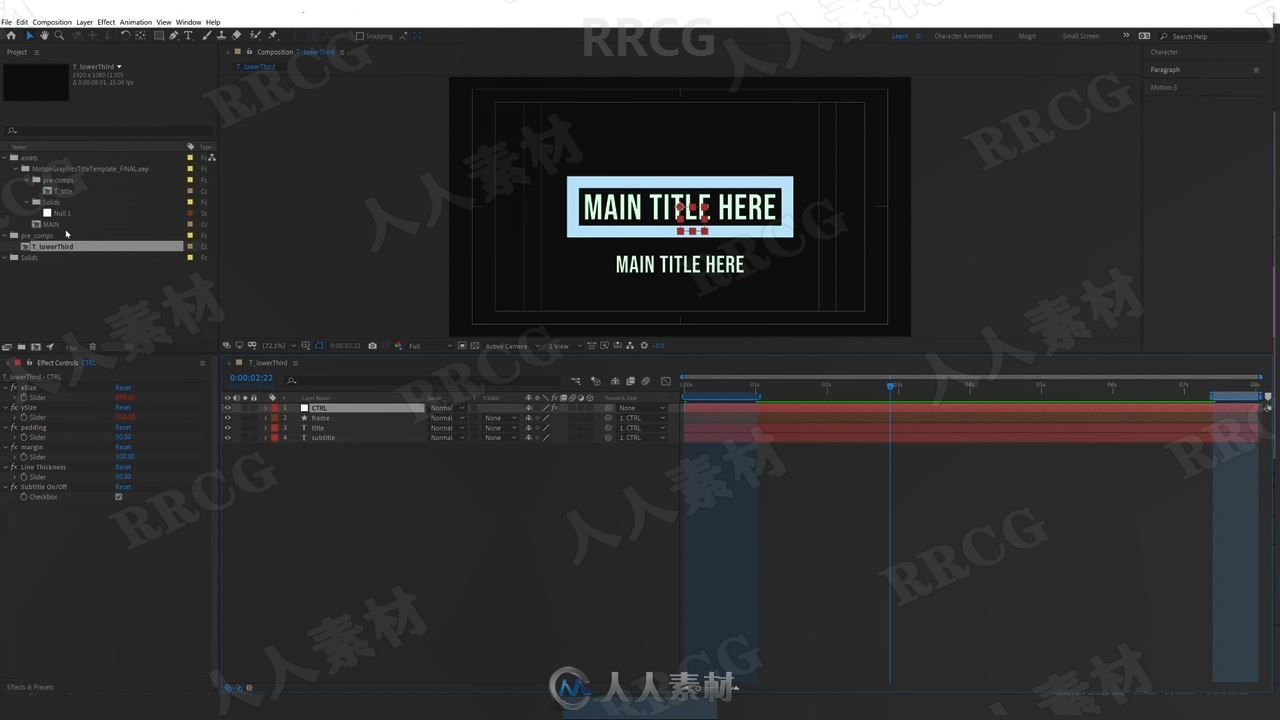Select the Selection arrow tool
Image resolution: width=1280 pixels, height=720 pixels.
tap(29, 35)
